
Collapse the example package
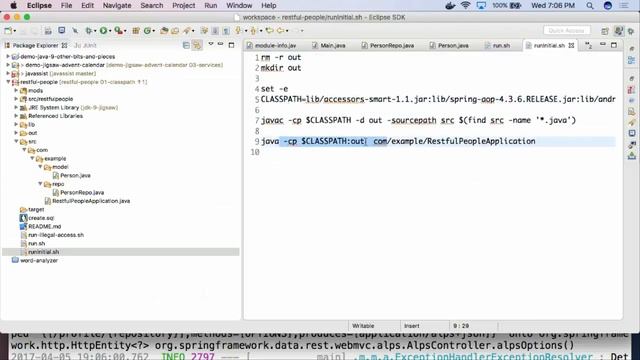pos(32,158)
